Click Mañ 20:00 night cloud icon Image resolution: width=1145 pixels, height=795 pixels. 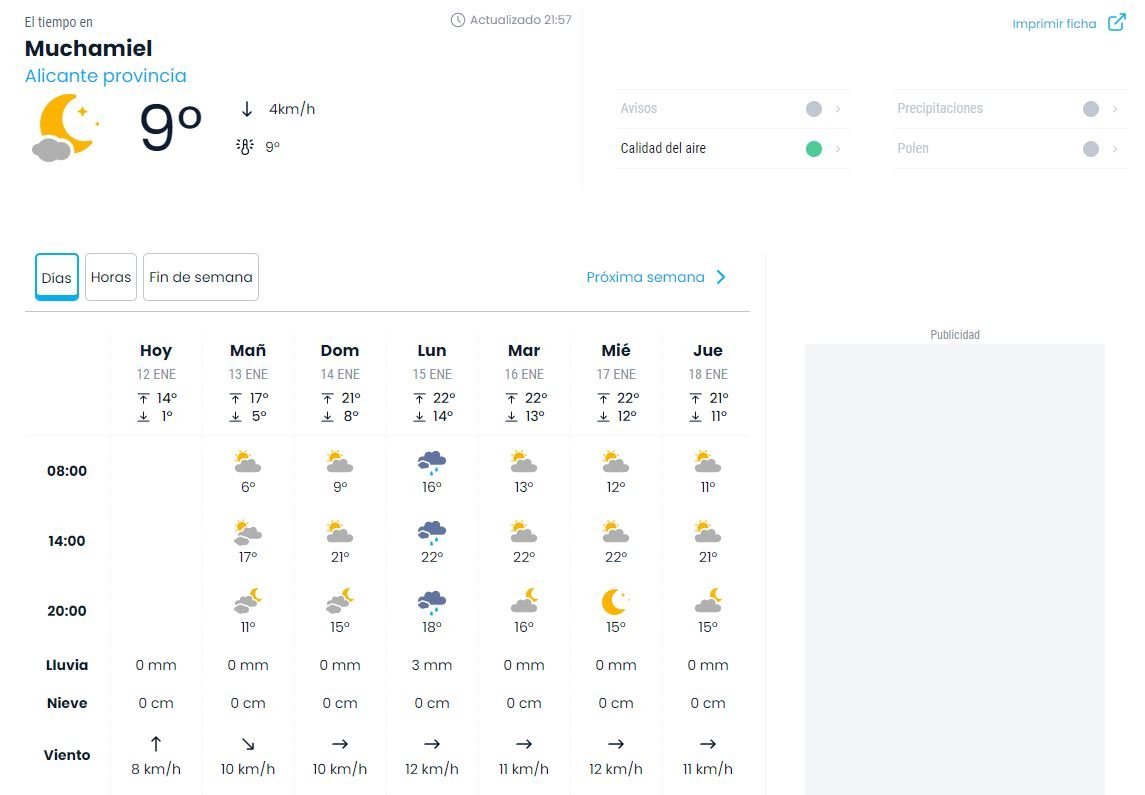pyautogui.click(x=248, y=601)
